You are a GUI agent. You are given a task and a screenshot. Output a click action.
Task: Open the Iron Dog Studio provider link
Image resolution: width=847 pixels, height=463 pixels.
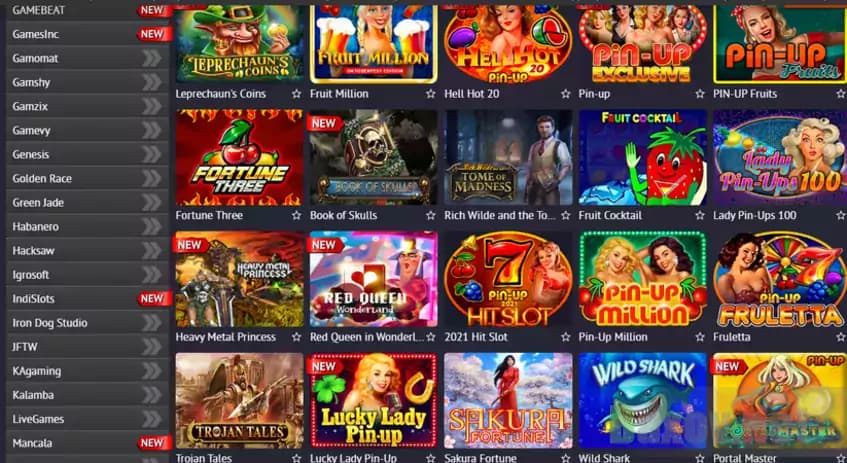pyautogui.click(x=87, y=323)
